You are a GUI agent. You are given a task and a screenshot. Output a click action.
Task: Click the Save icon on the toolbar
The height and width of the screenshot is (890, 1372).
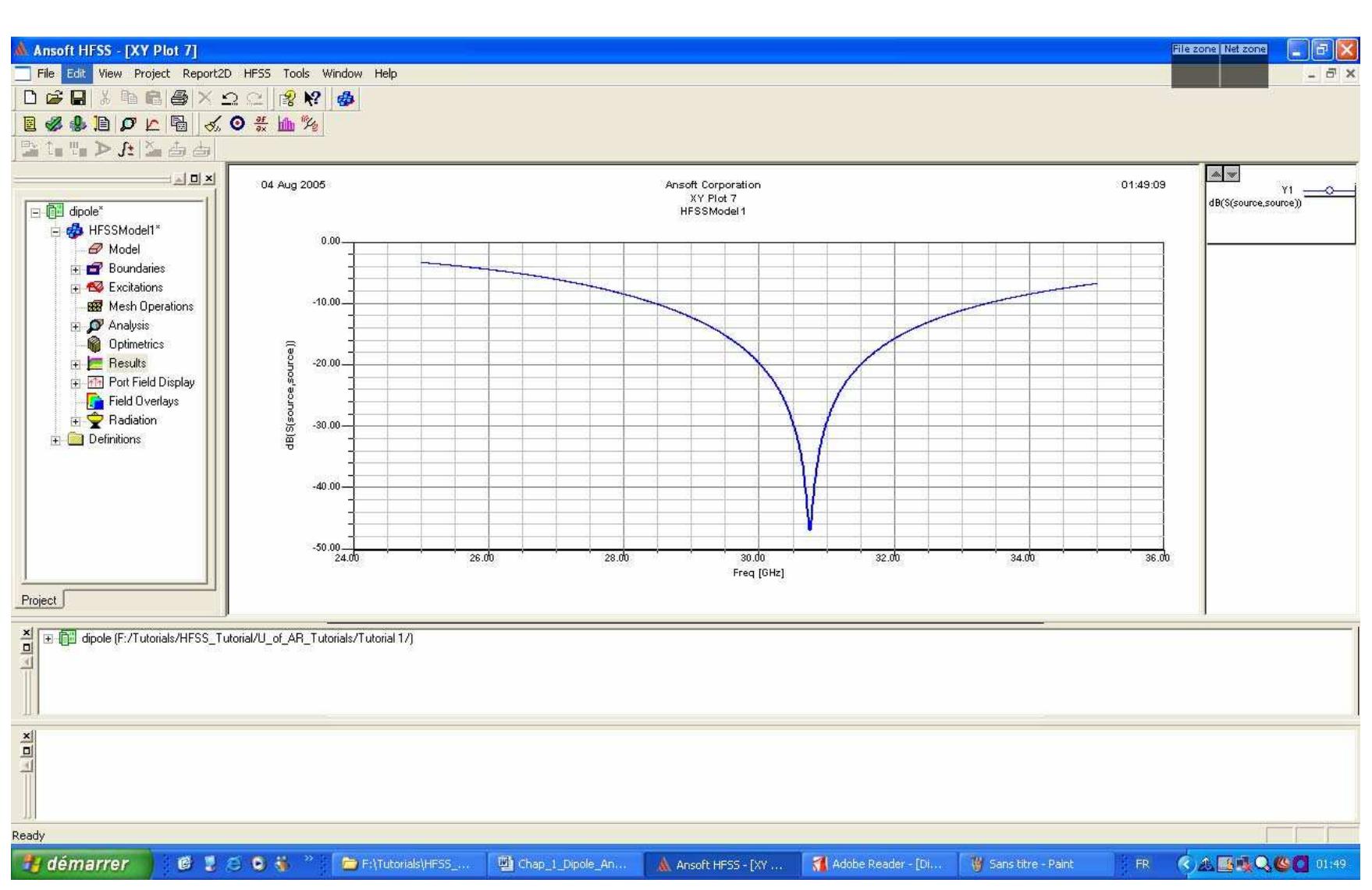[x=78, y=98]
